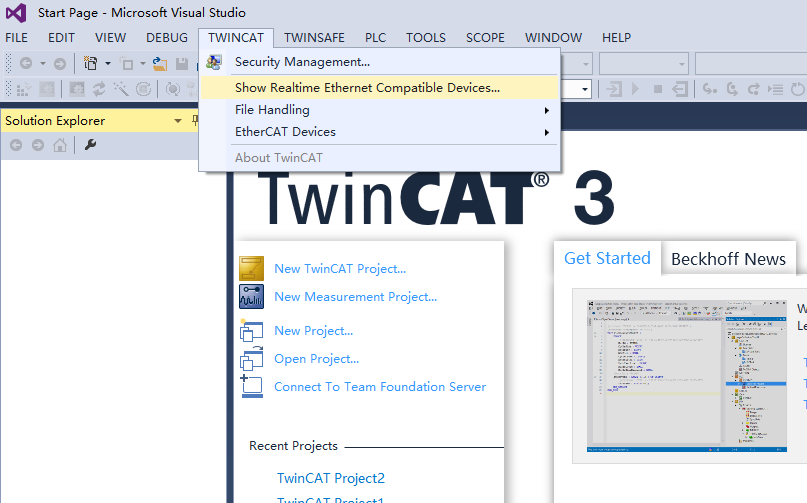Viewport: 807px width, 503px height.
Task: Click the Visual Studio logo icon
Action: pos(16,12)
